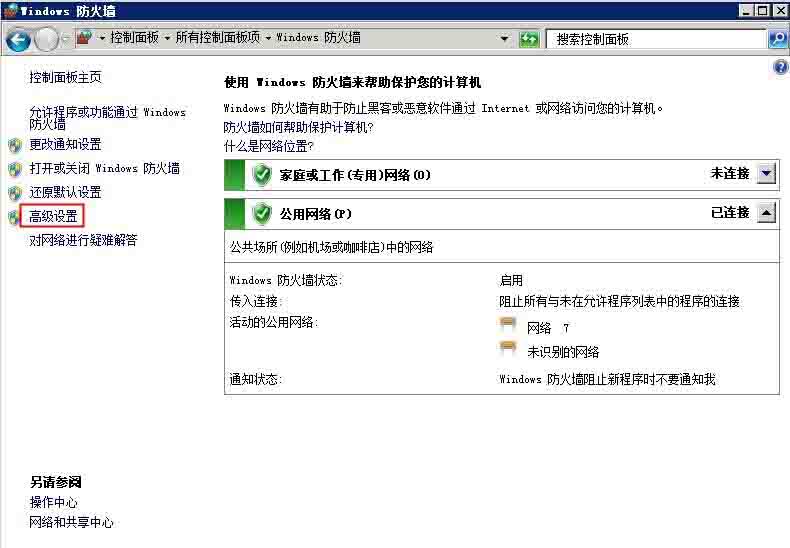This screenshot has height=548, width=790.
Task: Open 打开或关闭 Windows 防火墙 link
Action: [104, 168]
